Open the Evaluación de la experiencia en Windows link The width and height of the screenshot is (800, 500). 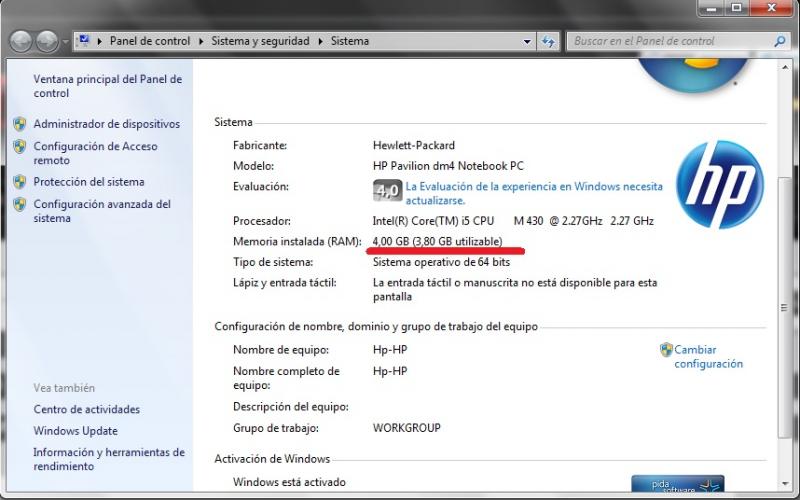click(534, 193)
